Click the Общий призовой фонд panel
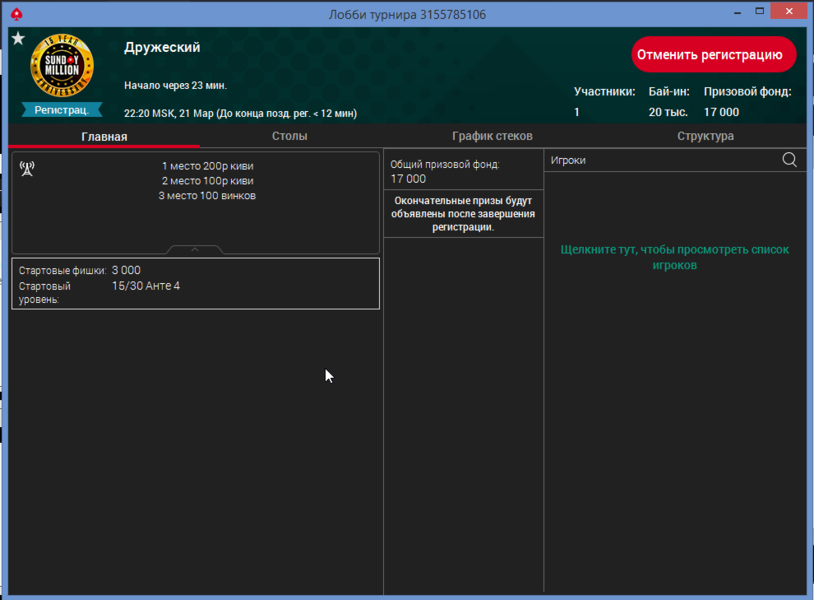The width and height of the screenshot is (814, 600). 463,171
